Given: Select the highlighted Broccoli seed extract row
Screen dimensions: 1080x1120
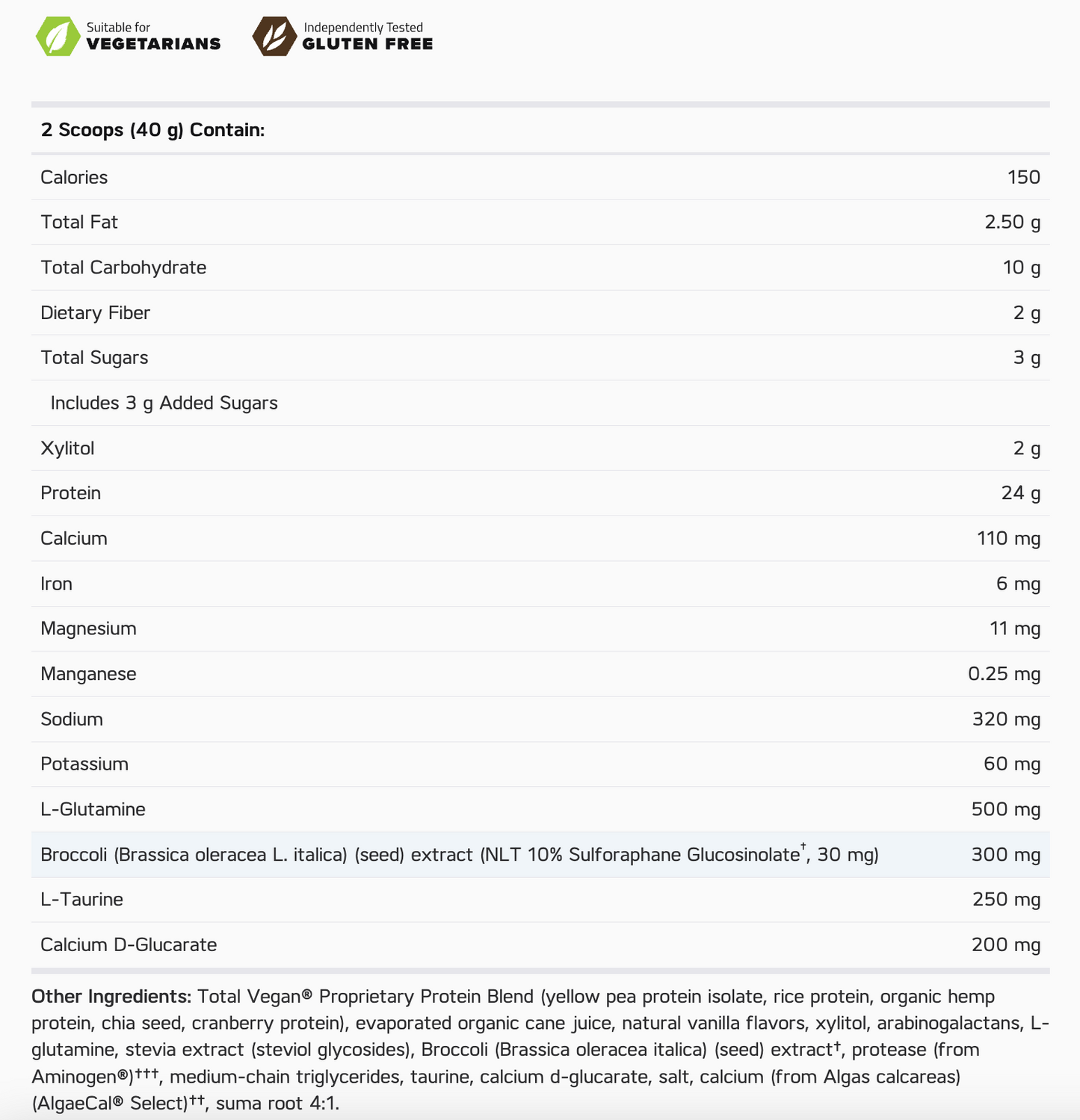Looking at the screenshot, I should pos(459,855).
